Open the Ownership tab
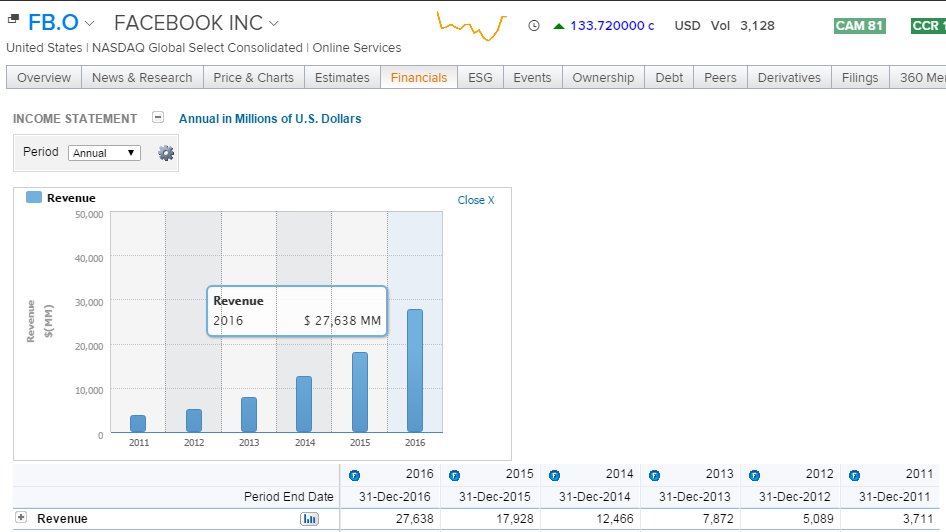 click(x=603, y=78)
